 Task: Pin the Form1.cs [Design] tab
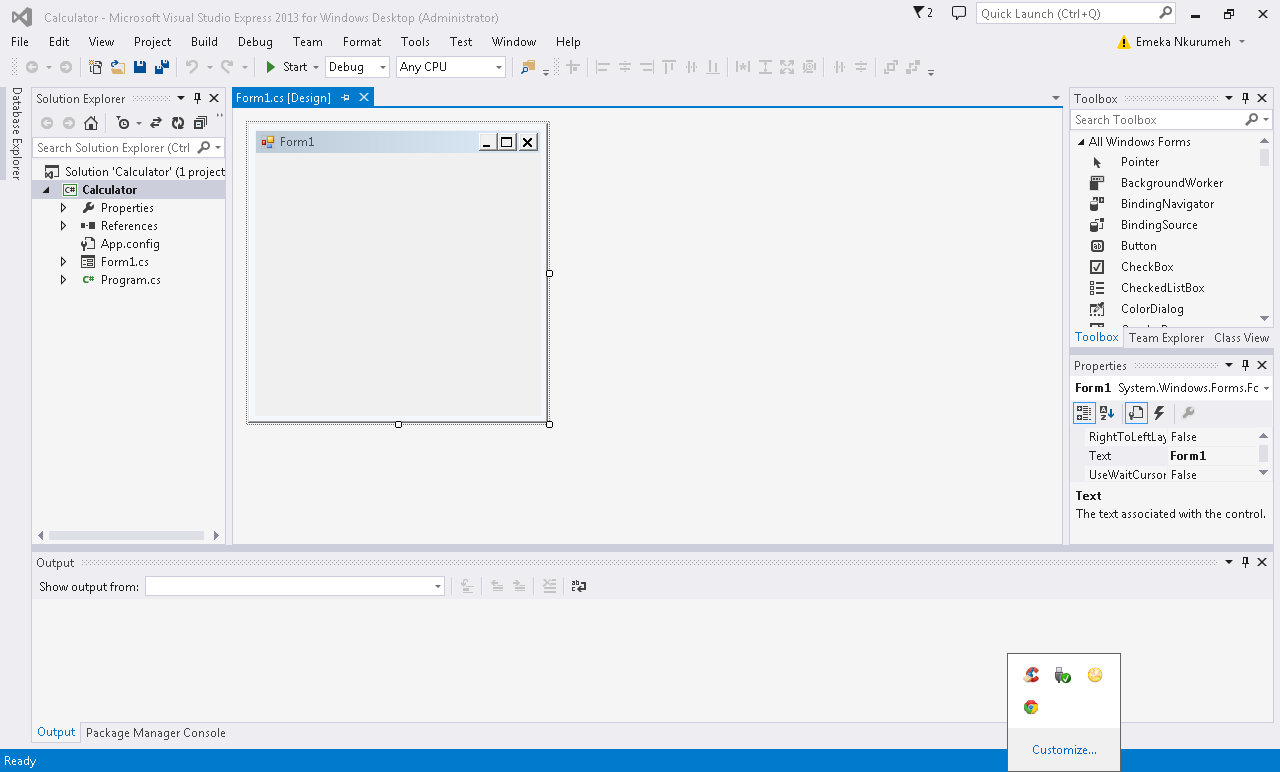coord(346,97)
